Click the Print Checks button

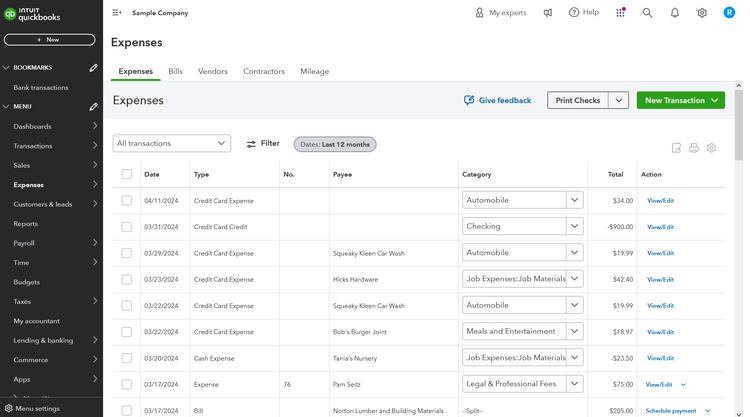click(x=577, y=100)
